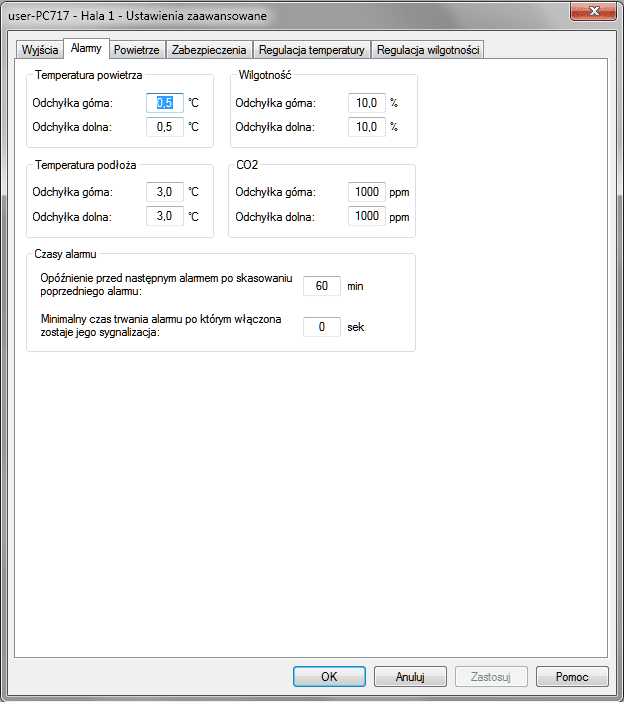624x702 pixels.
Task: Cancel changes with Anuluj button
Action: pos(410,676)
